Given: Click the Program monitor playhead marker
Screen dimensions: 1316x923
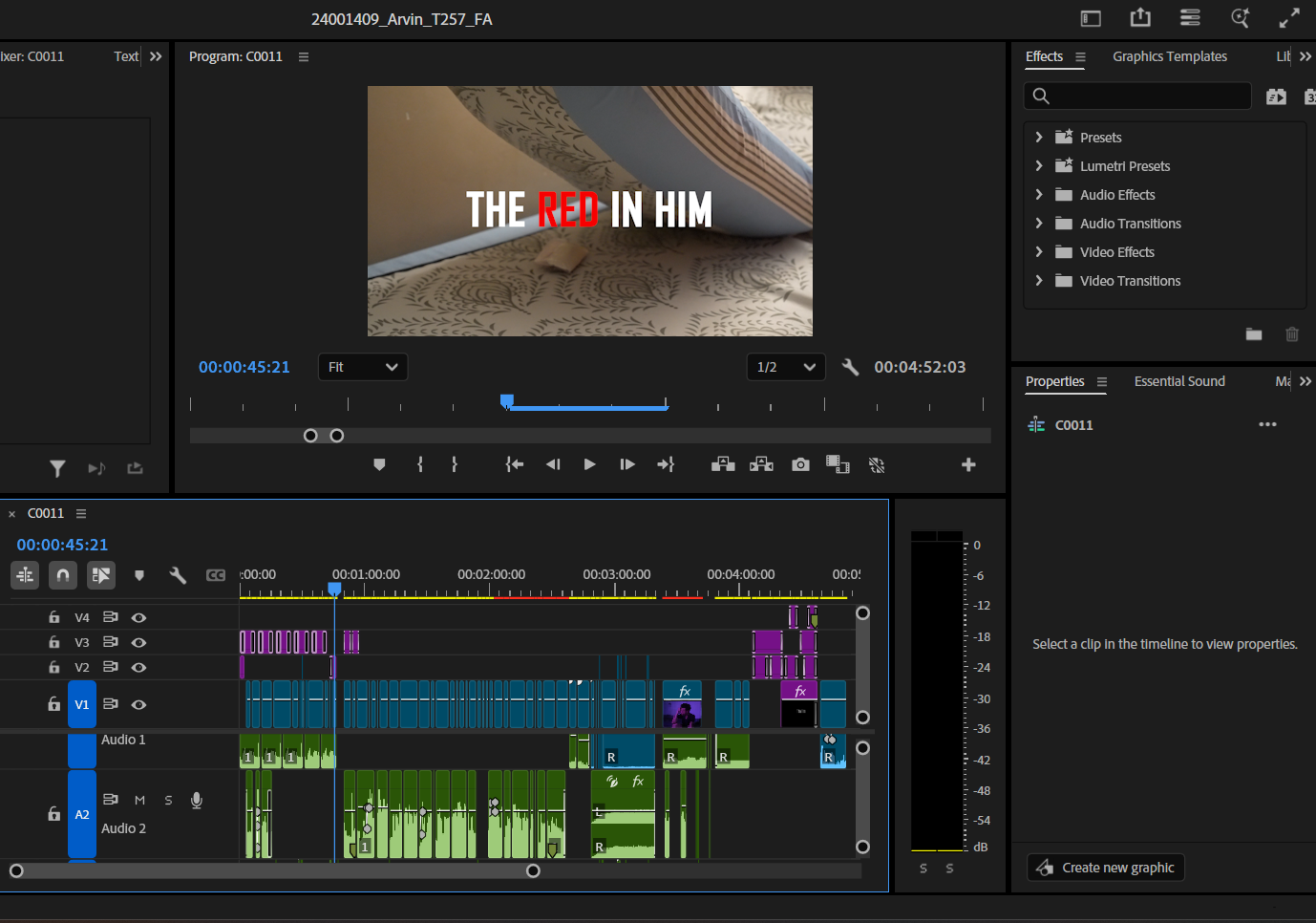Looking at the screenshot, I should coord(507,401).
